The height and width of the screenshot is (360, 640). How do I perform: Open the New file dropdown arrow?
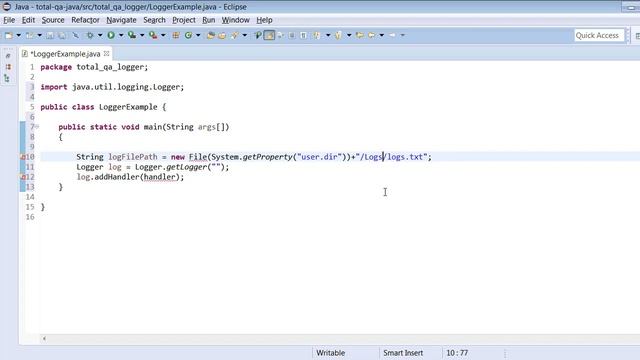tap(18, 36)
